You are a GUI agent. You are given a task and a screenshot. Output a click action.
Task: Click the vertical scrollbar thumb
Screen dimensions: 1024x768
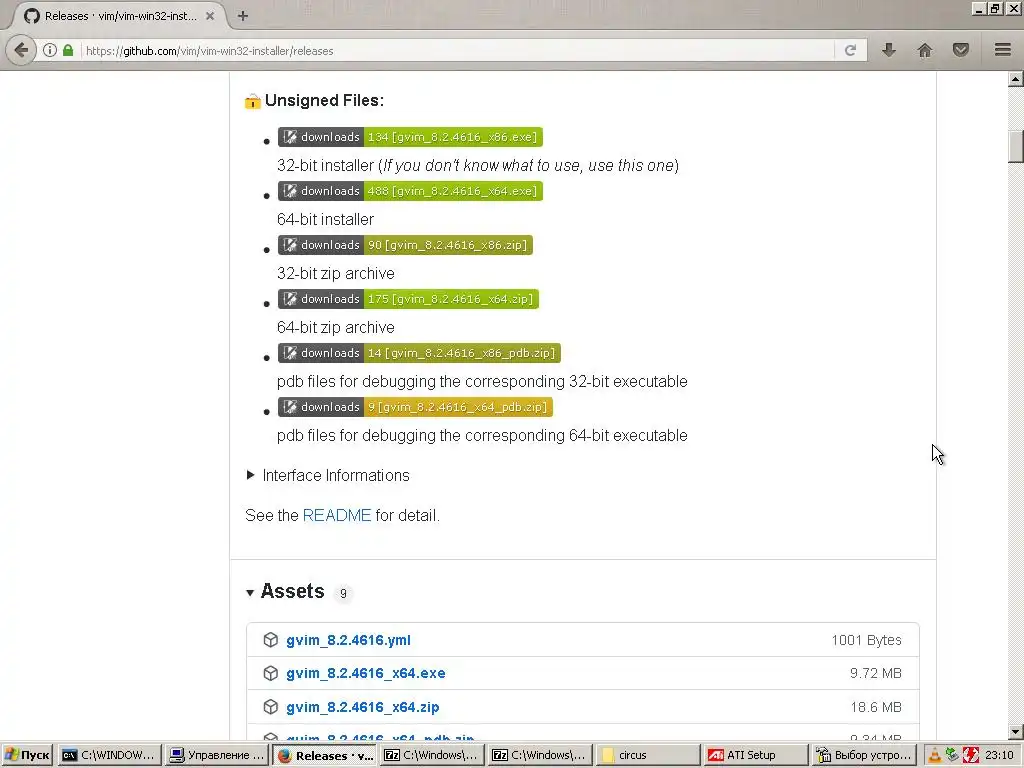(x=1016, y=146)
